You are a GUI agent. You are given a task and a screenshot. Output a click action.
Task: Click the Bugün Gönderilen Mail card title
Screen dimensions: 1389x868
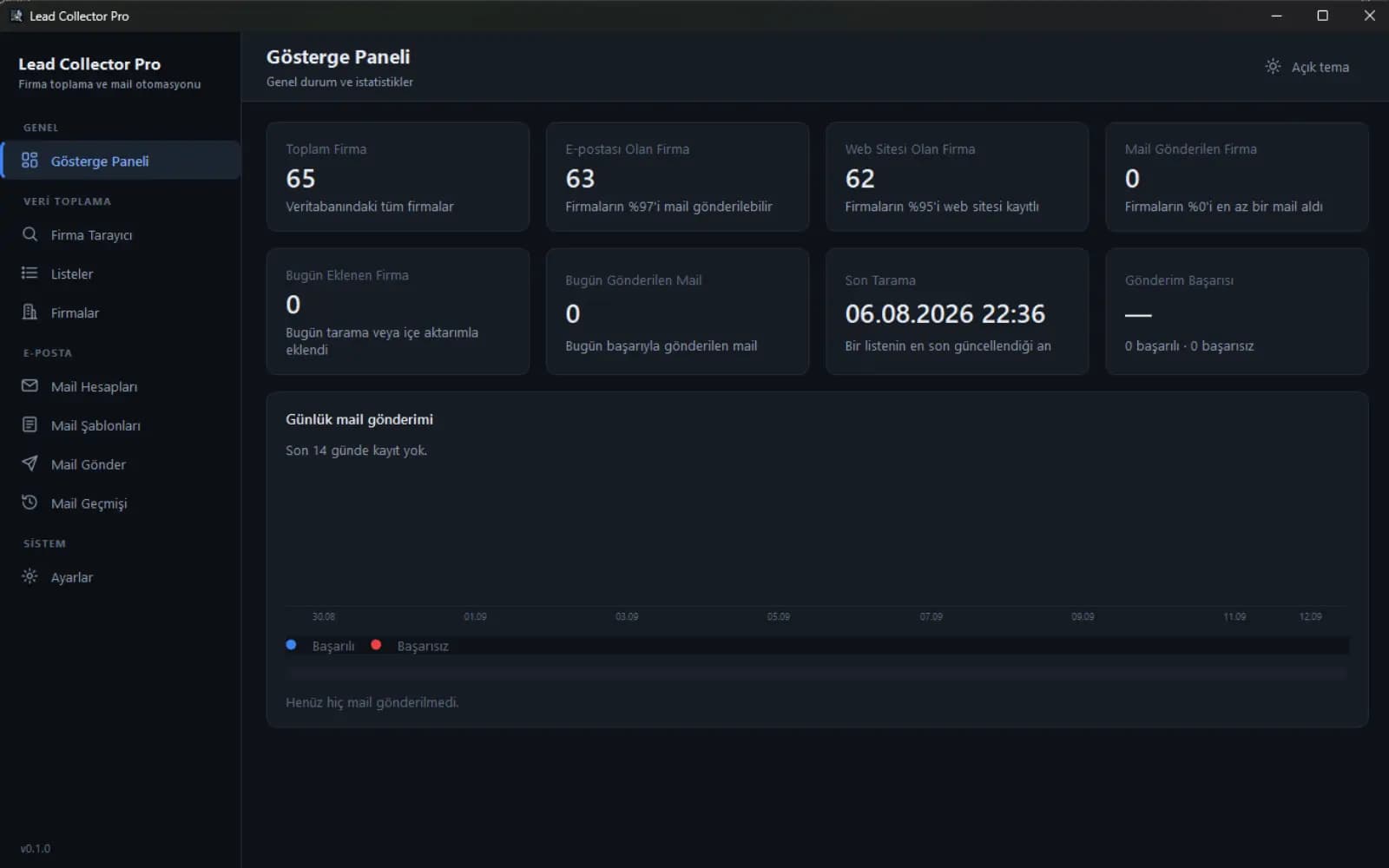633,280
